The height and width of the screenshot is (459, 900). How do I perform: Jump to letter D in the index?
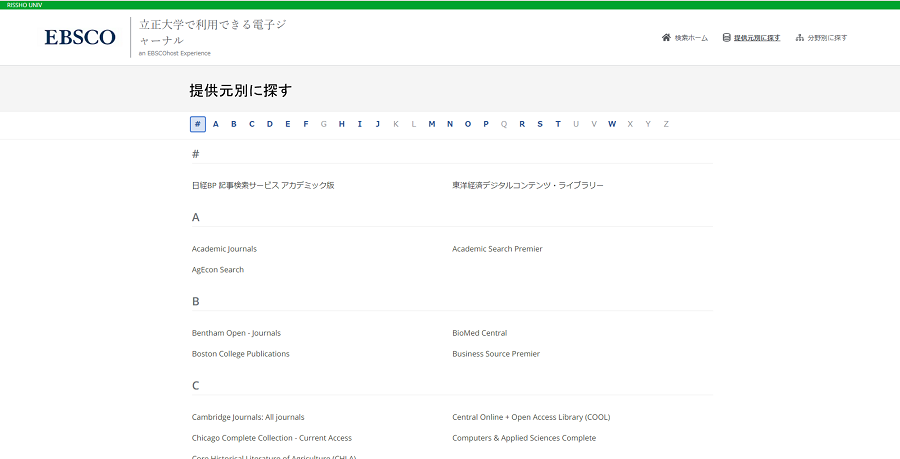pyautogui.click(x=270, y=124)
